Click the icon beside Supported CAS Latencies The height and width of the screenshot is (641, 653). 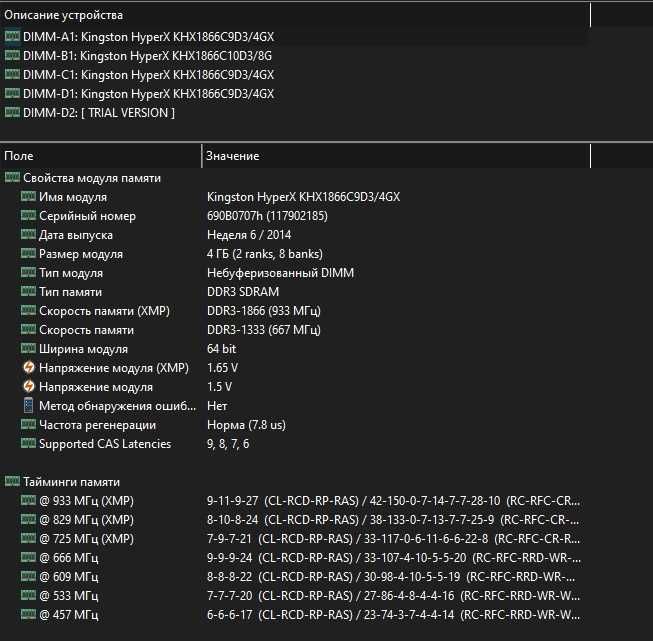coord(28,443)
